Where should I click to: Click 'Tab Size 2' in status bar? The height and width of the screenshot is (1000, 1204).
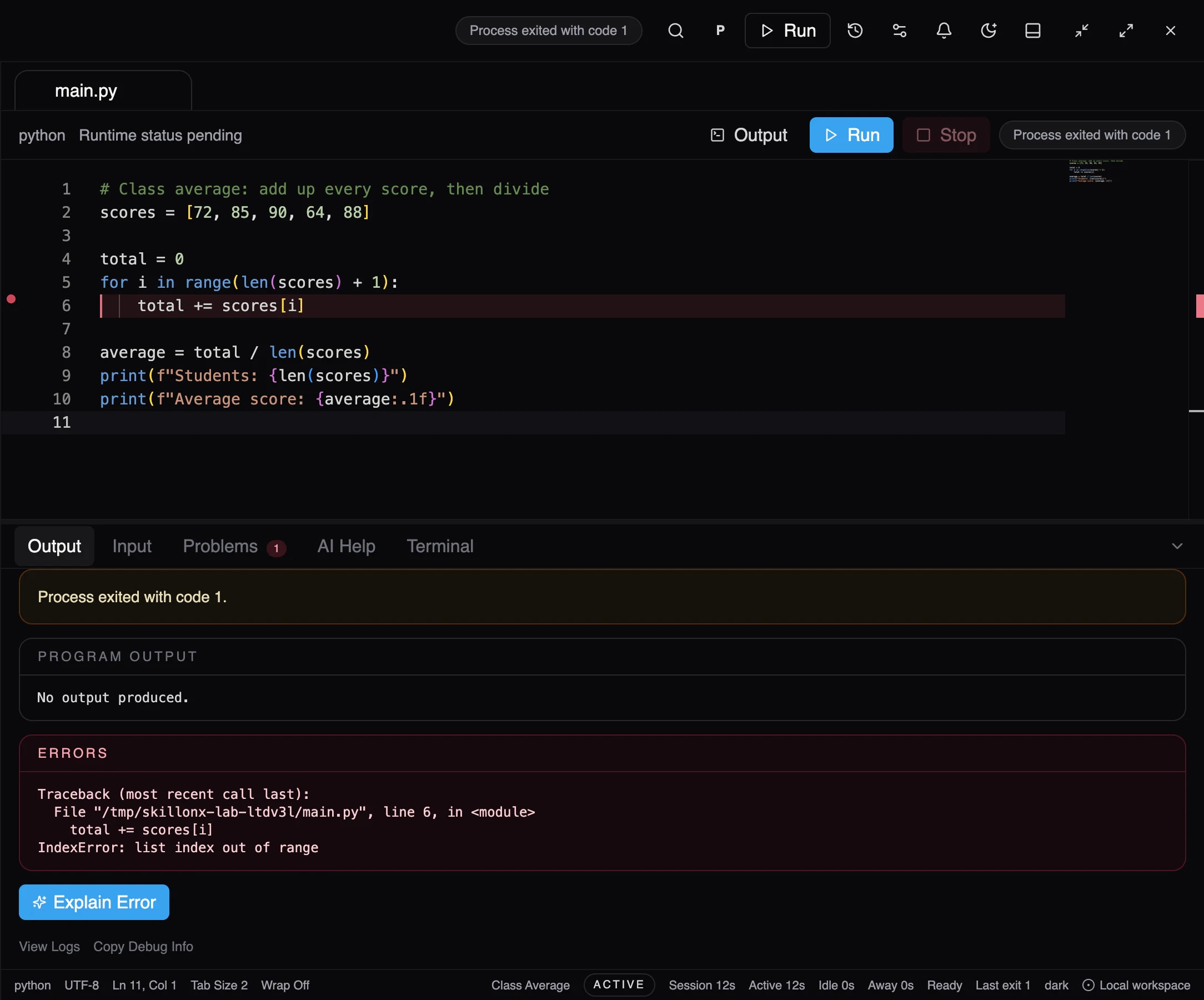[219, 985]
